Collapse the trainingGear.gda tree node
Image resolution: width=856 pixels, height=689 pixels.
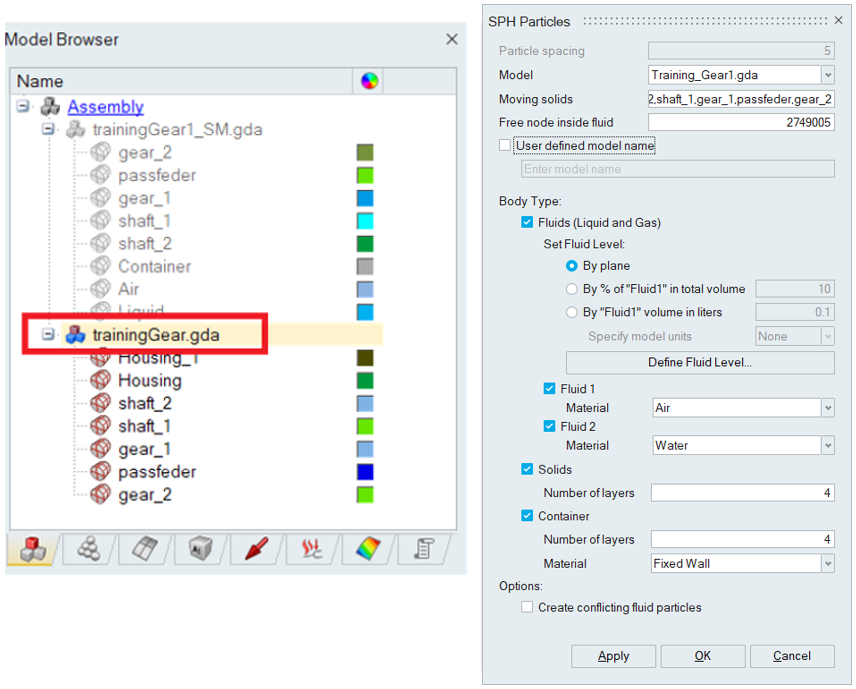point(48,335)
